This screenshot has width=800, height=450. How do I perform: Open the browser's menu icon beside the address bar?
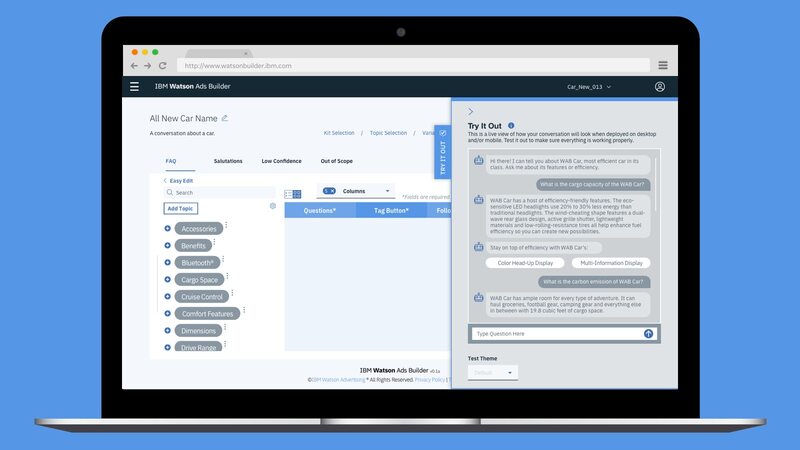point(663,65)
